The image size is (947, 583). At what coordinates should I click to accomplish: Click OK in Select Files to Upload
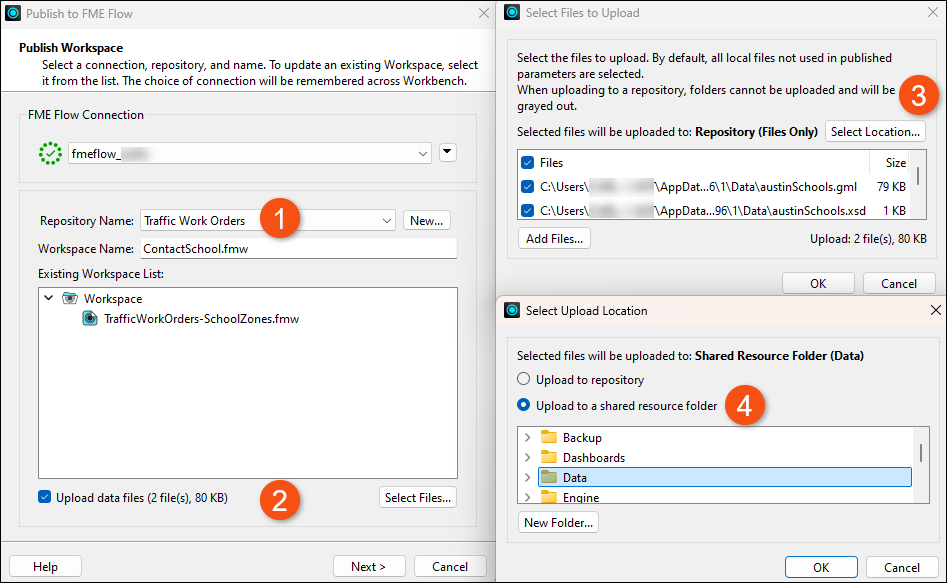click(818, 283)
